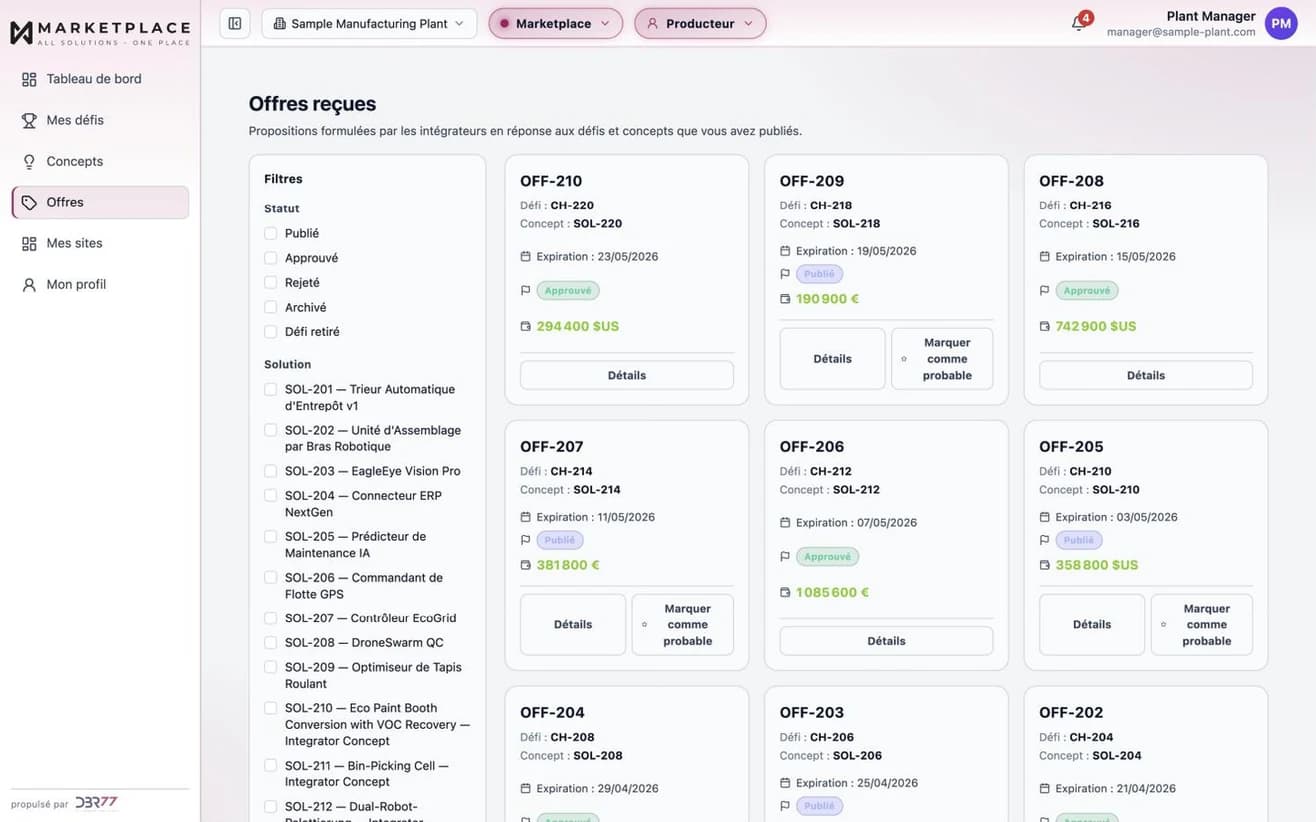
Task: Open the PM user avatar menu
Action: (x=1281, y=23)
